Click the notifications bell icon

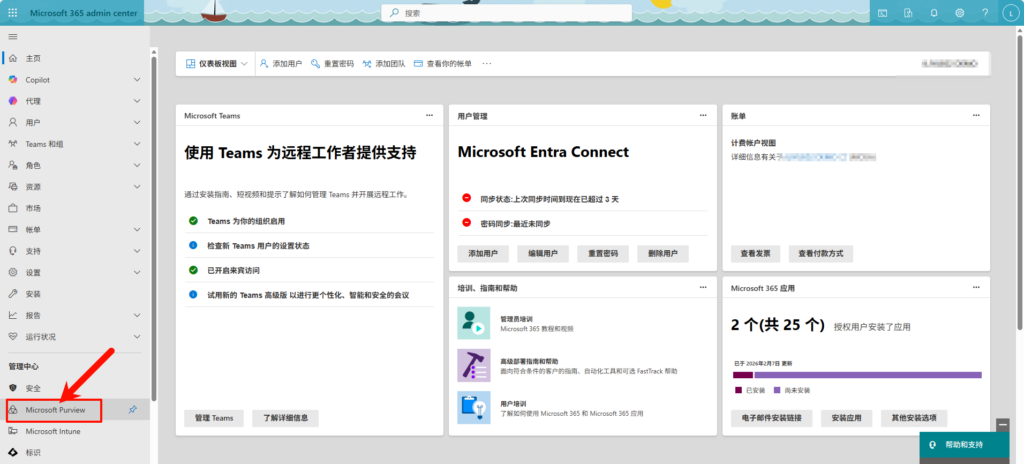coord(934,13)
